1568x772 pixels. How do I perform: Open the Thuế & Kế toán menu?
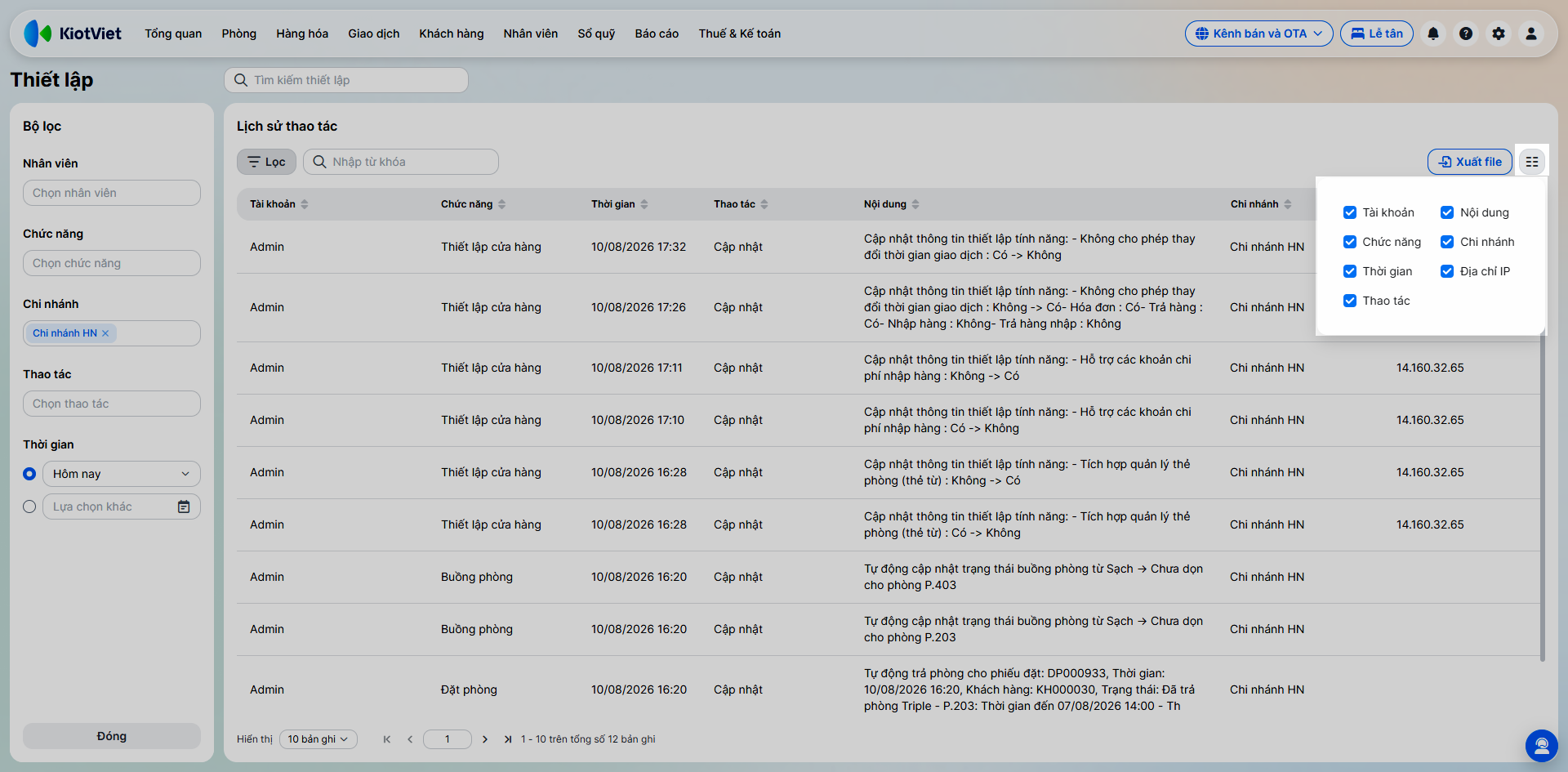tap(740, 33)
